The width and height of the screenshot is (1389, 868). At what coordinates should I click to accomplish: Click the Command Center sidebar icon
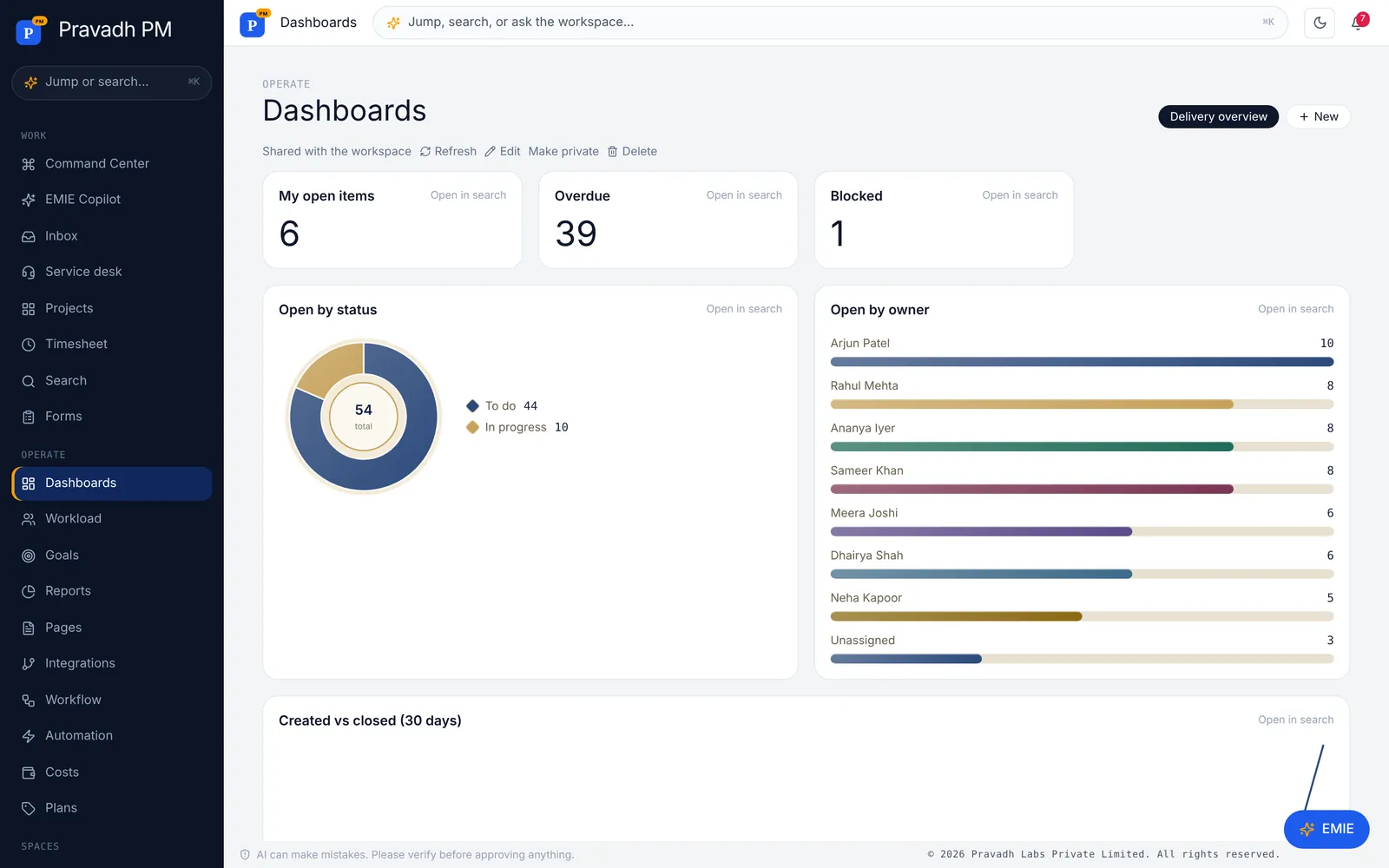(29, 164)
